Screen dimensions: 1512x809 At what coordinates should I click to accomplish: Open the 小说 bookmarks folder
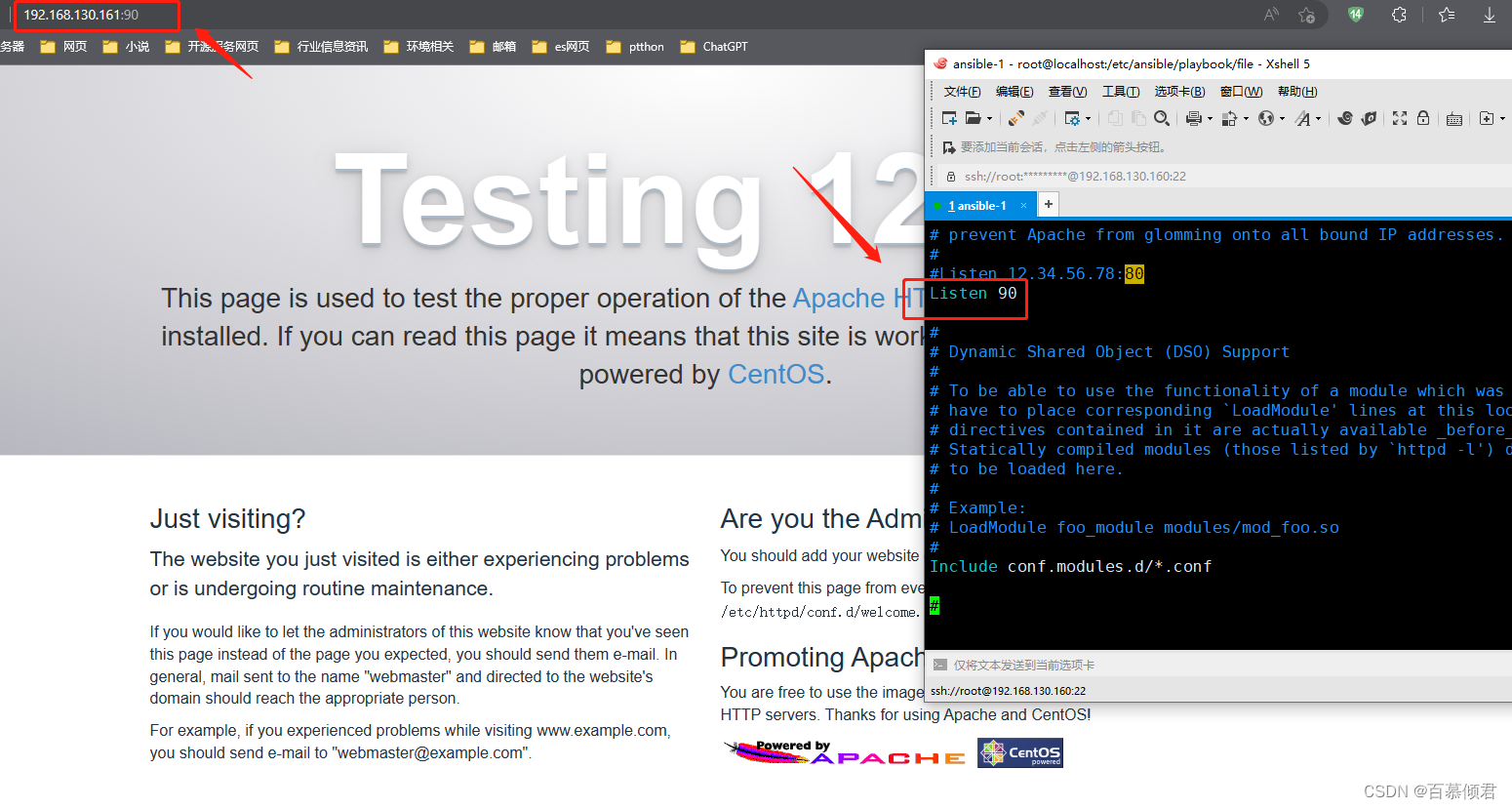pyautogui.click(x=126, y=47)
